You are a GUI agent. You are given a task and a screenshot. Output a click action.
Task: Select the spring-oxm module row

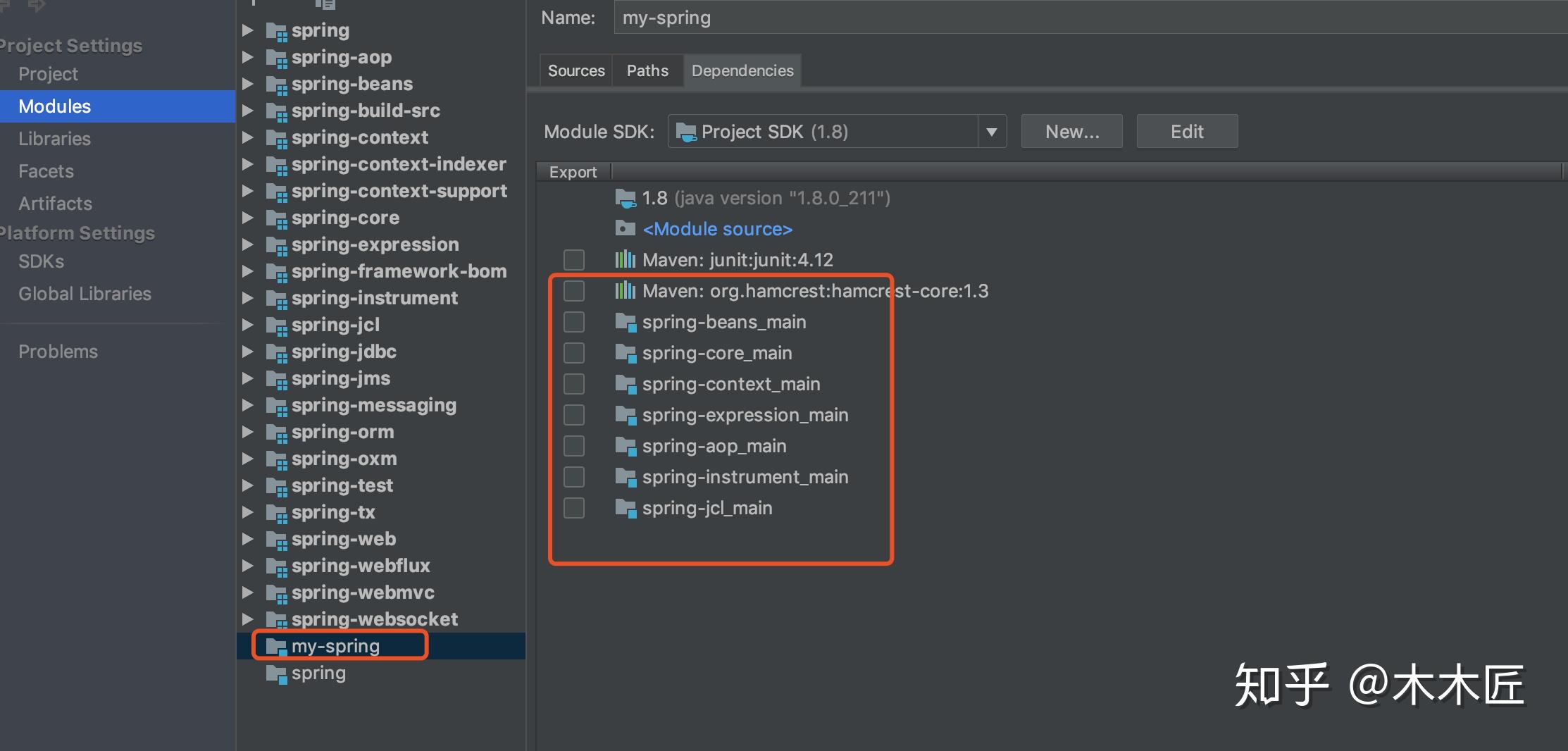click(380, 459)
